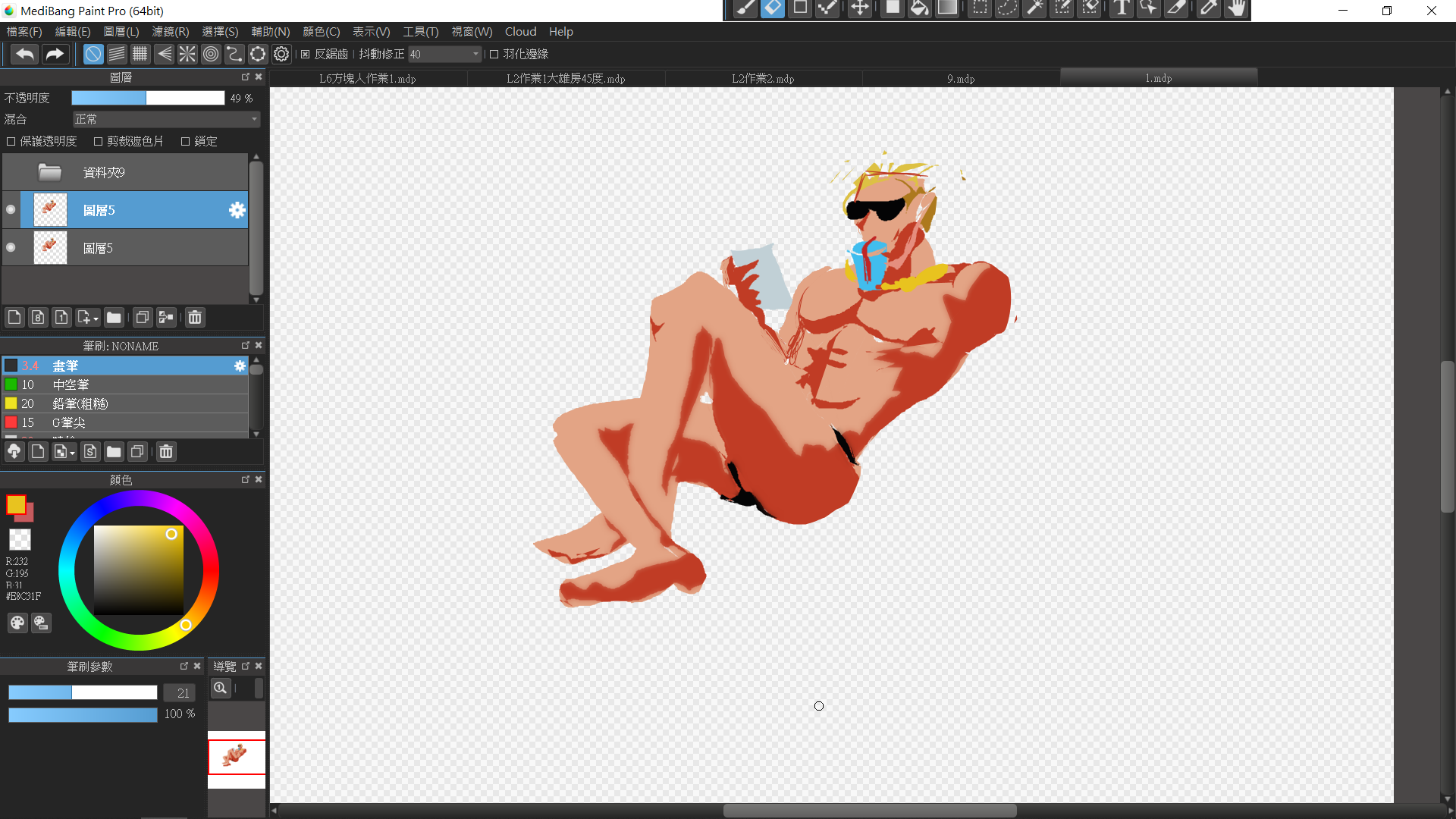Click the navigator preview thumbnail

click(x=237, y=757)
